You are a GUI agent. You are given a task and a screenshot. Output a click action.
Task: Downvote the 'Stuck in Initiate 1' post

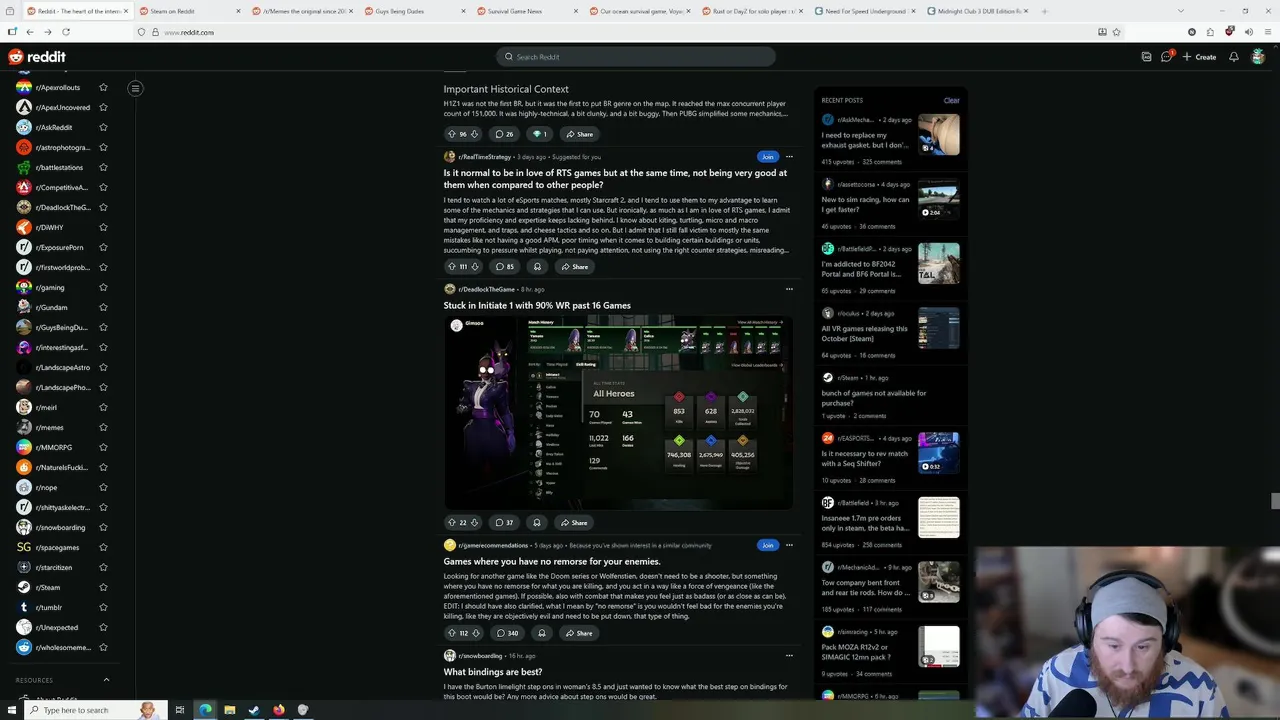point(474,522)
